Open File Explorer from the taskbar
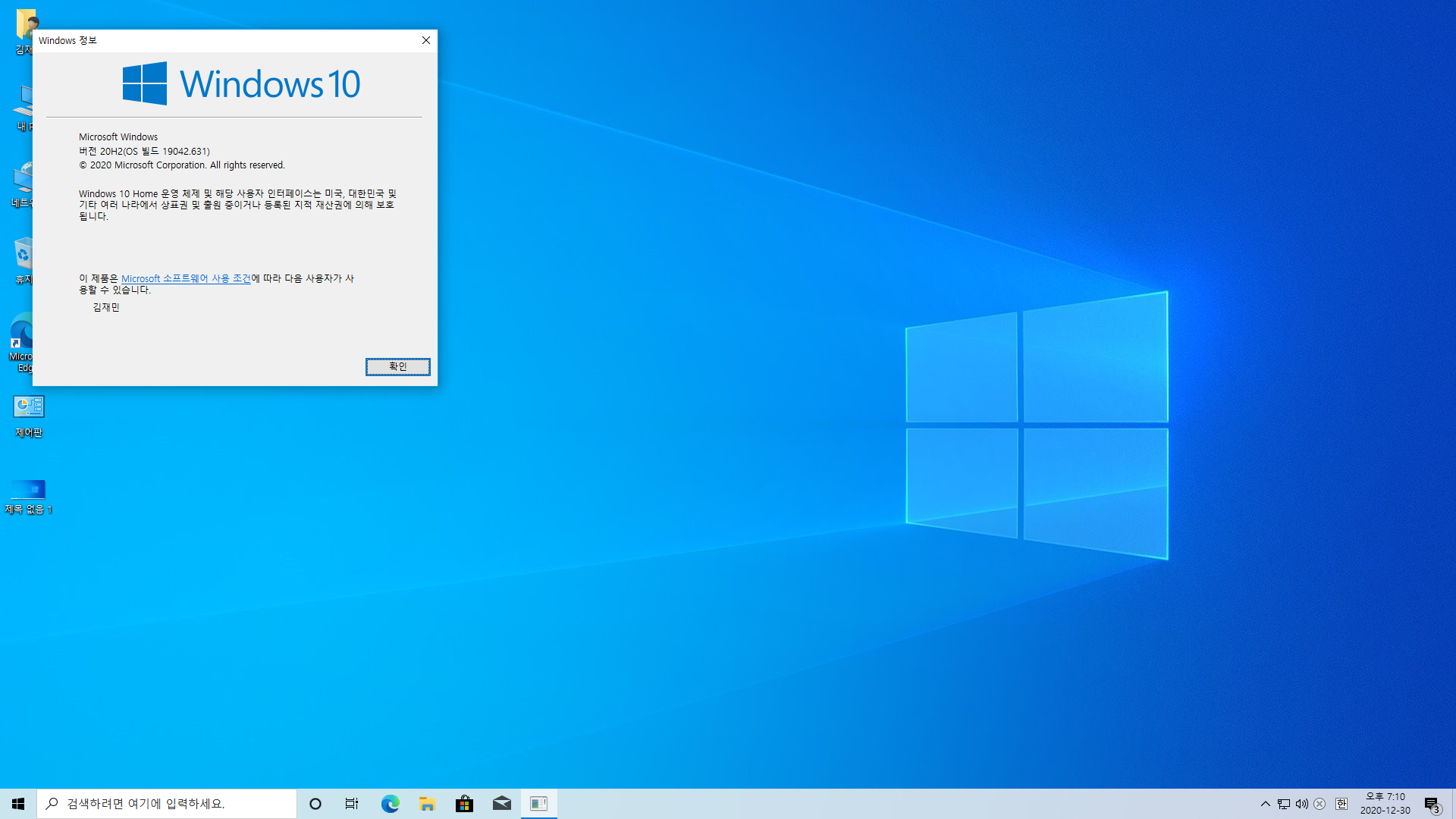This screenshot has width=1456, height=819. point(427,804)
